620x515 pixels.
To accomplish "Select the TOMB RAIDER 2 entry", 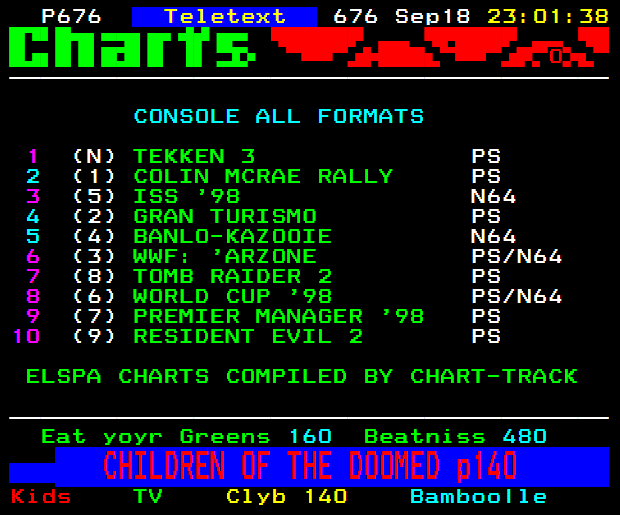I will point(232,276).
